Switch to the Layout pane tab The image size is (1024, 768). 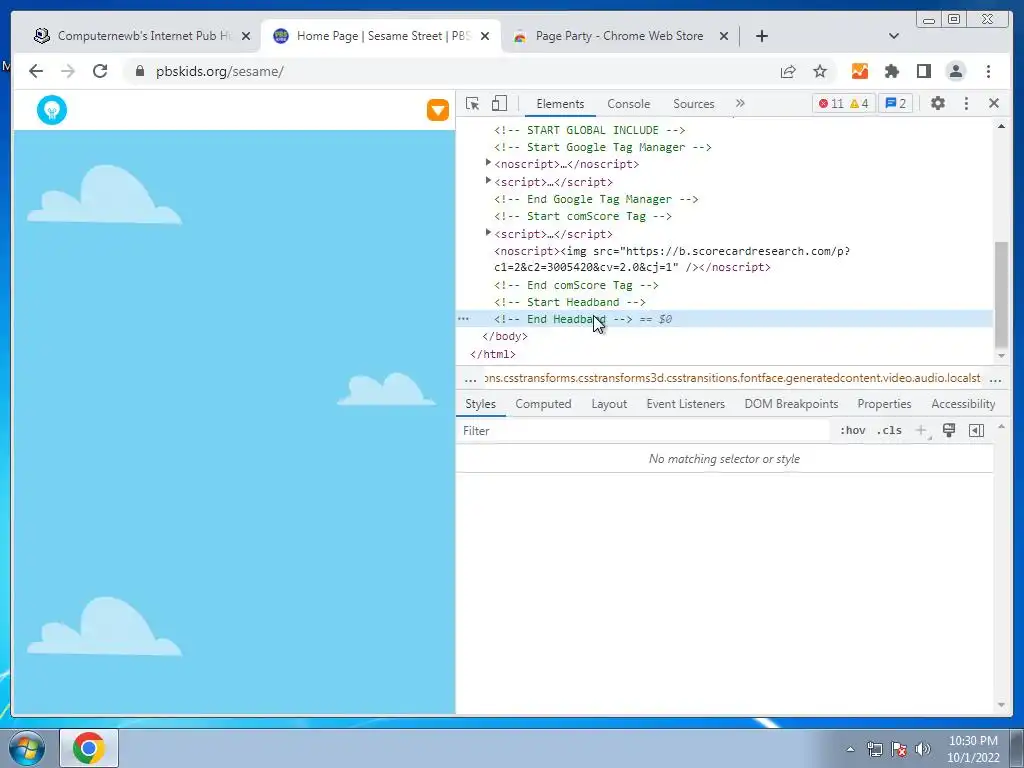point(609,404)
